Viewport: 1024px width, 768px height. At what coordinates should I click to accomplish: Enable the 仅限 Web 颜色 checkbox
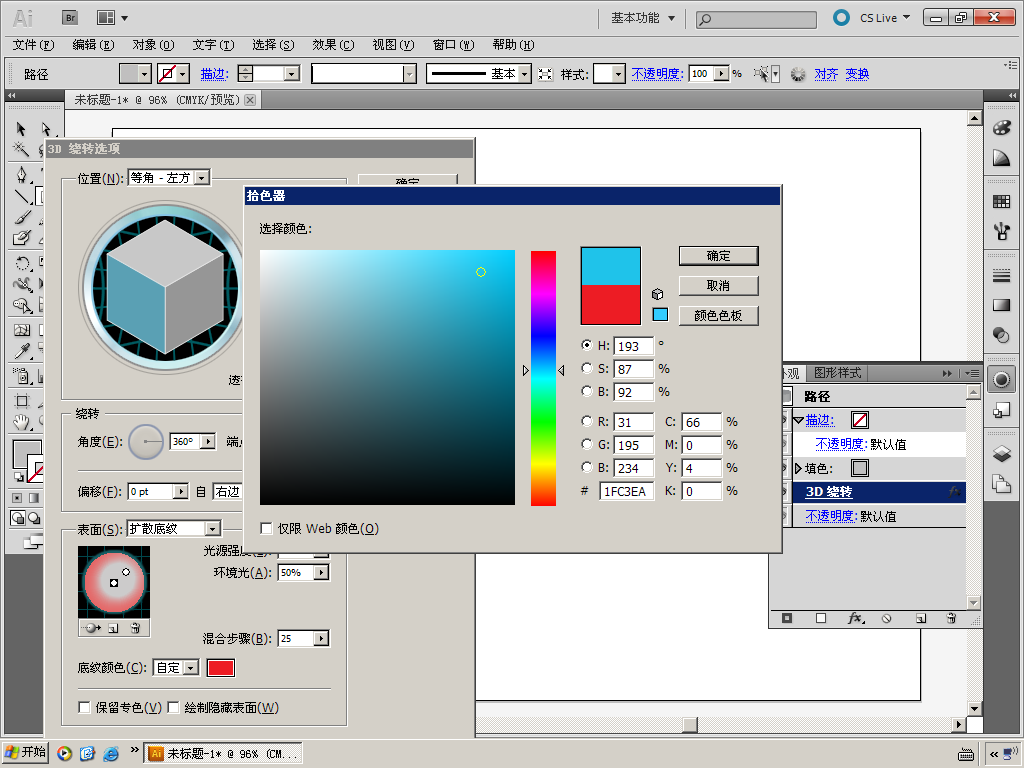[267, 528]
